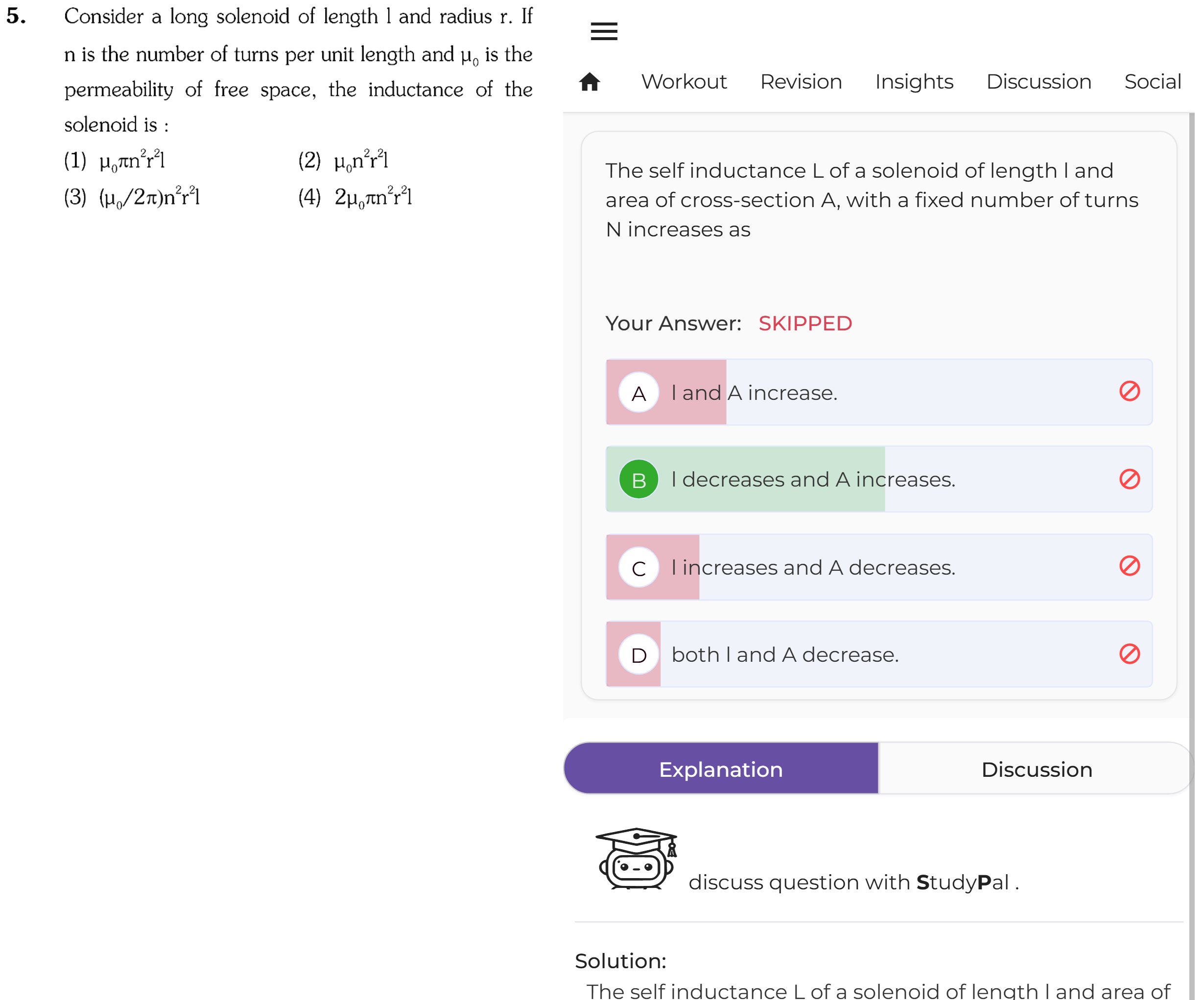1204x1000 pixels.
Task: Click the StudyPal robot mascot icon
Action: pyautogui.click(x=637, y=859)
